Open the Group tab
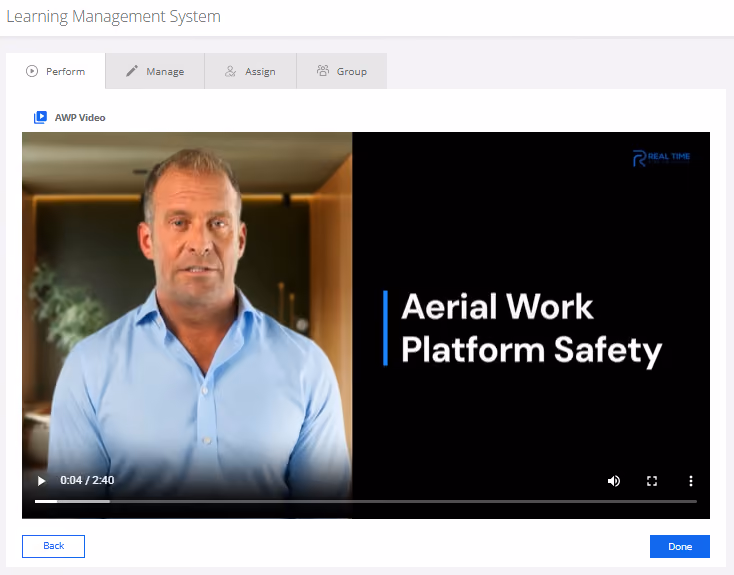This screenshot has width=734, height=575. [342, 71]
